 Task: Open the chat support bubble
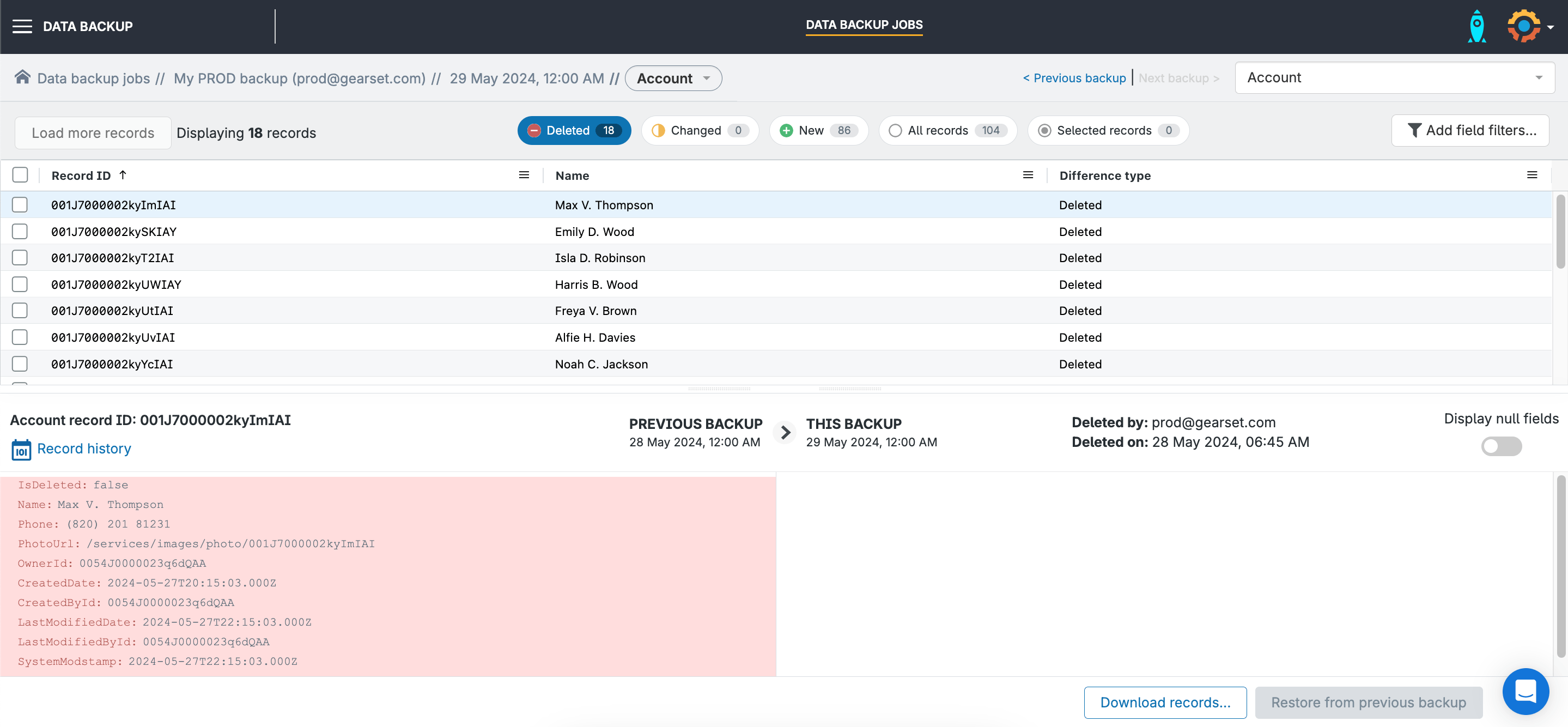click(x=1525, y=691)
